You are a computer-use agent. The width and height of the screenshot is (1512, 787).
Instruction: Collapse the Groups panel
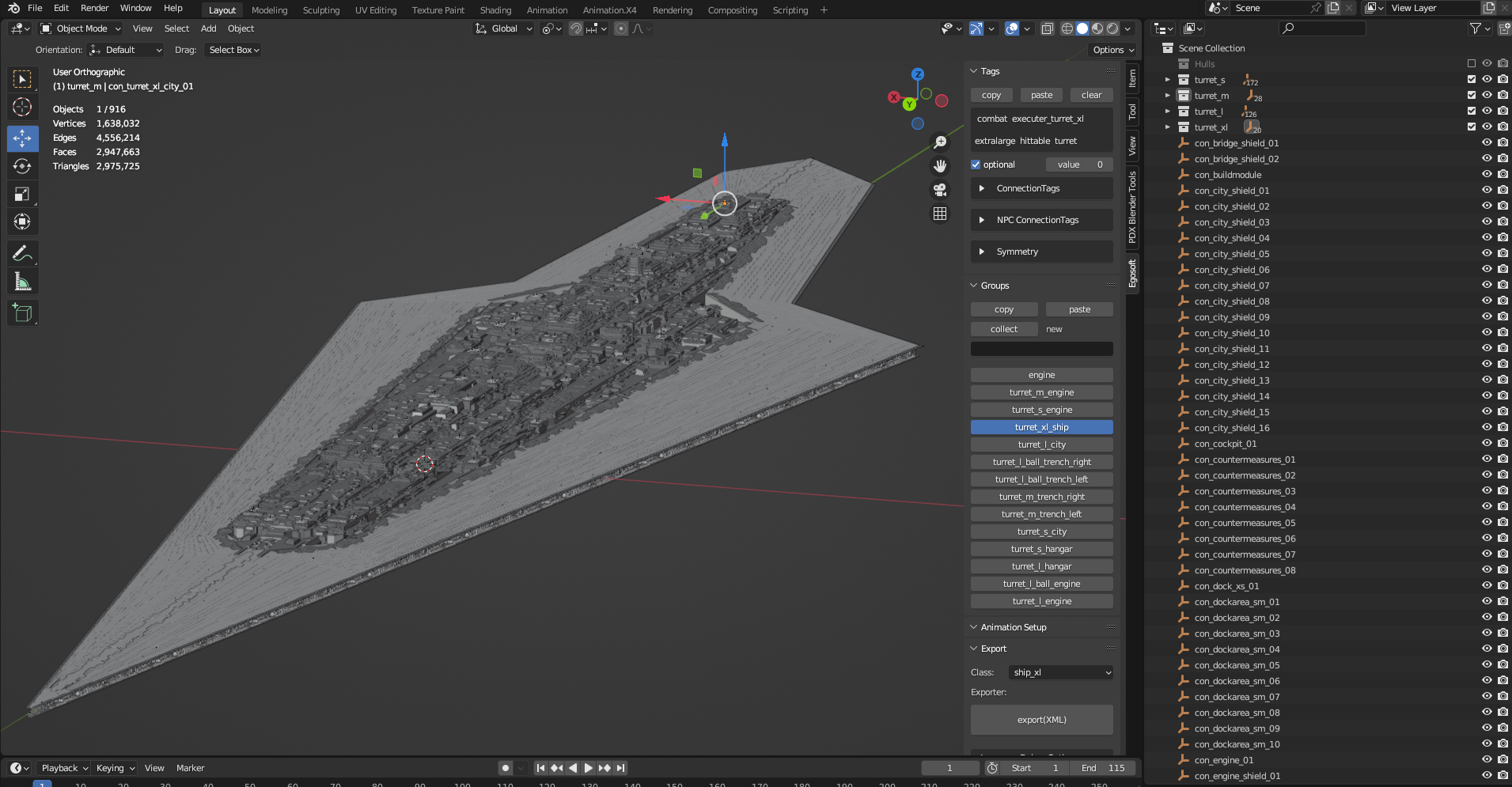[x=974, y=286]
